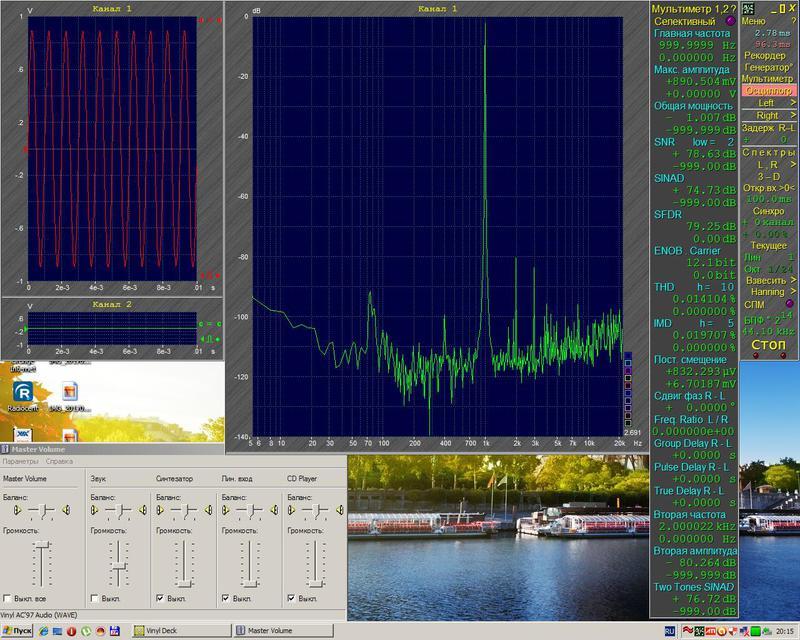The image size is (800, 640).
Task: Click the RU language indicator in tray
Action: coord(670,631)
